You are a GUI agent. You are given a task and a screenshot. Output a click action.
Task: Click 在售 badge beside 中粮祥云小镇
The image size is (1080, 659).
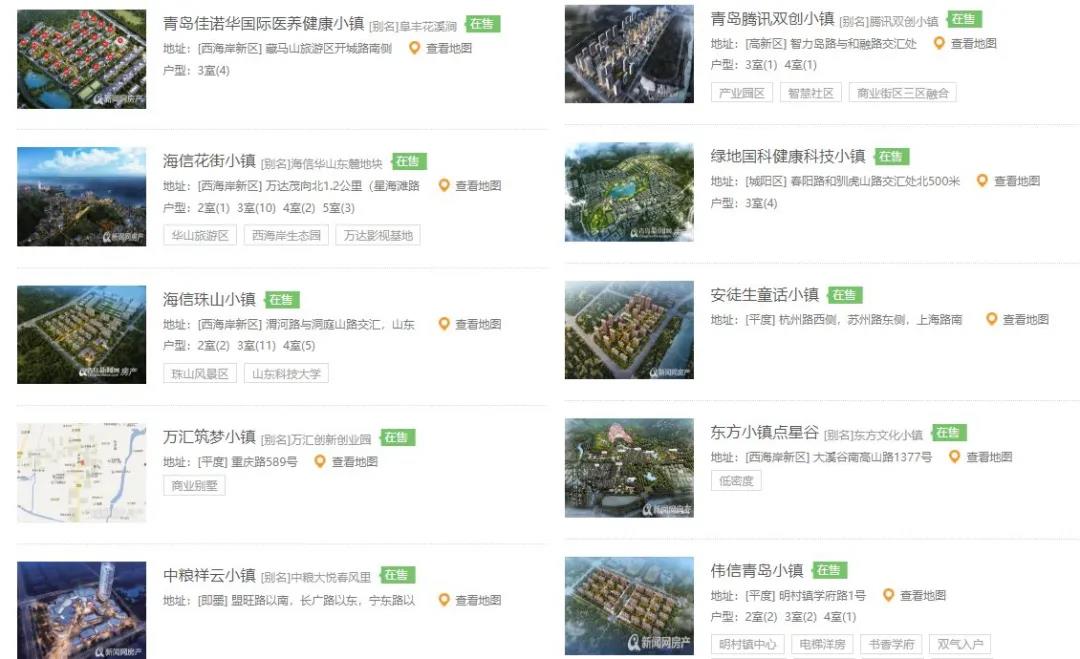[397, 575]
